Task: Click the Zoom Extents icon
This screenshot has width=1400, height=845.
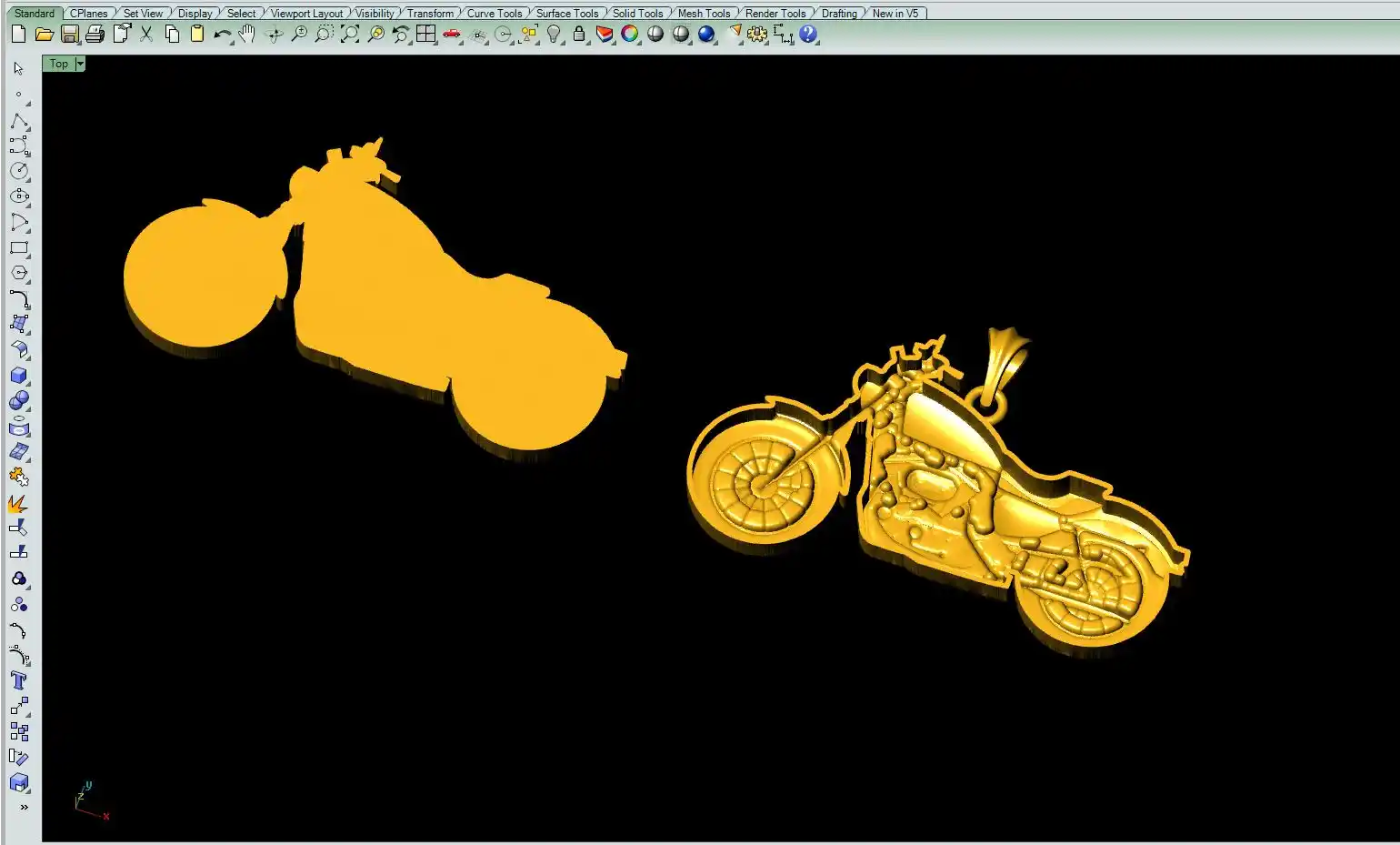Action: click(x=350, y=35)
